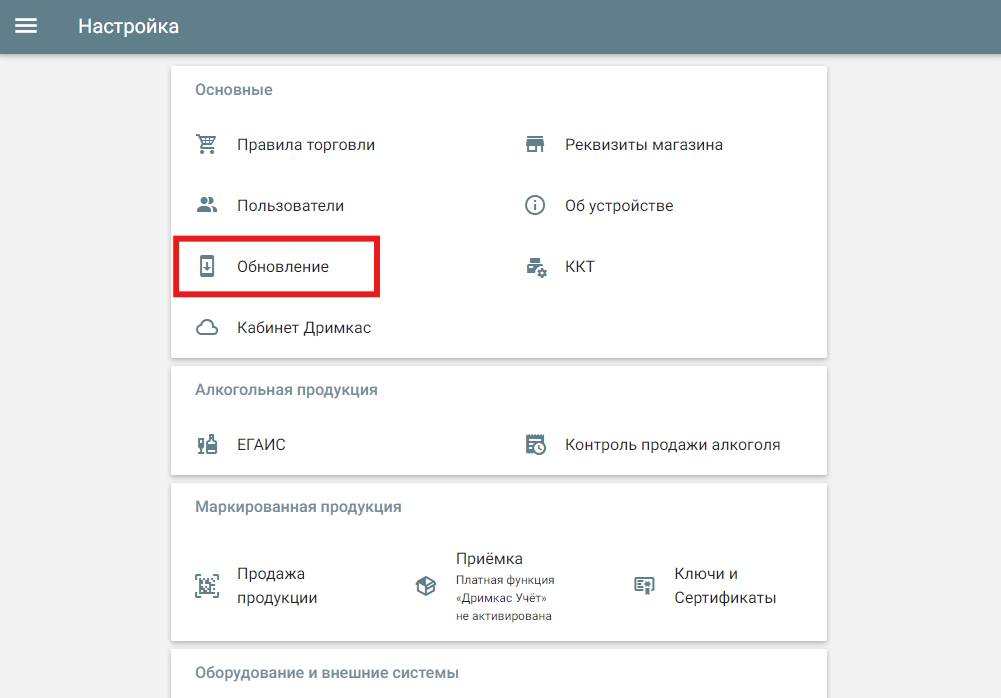
Task: Open the Приёмка item
Action: pos(489,558)
